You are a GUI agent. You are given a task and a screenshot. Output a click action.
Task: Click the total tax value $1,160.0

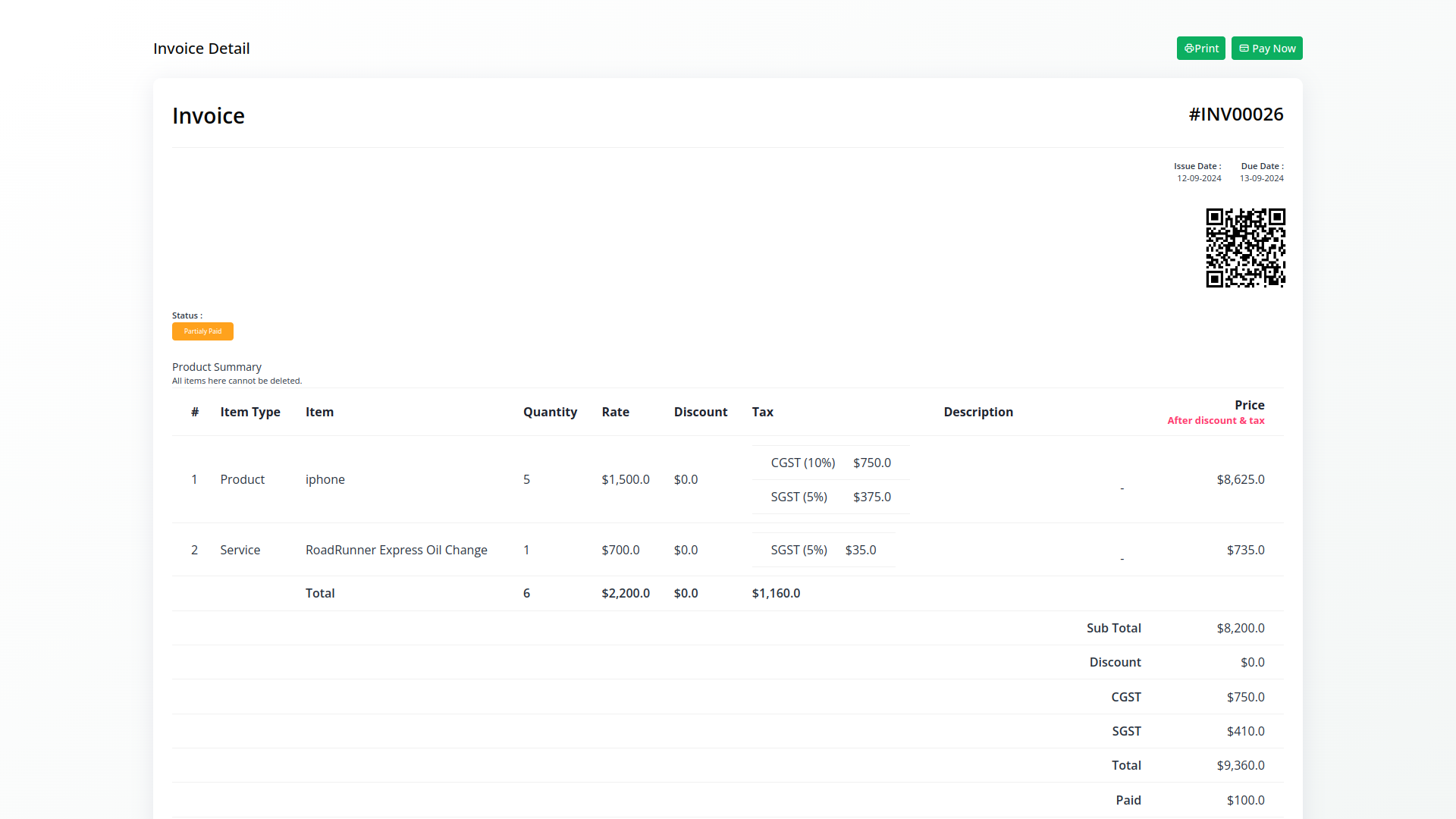coord(776,593)
